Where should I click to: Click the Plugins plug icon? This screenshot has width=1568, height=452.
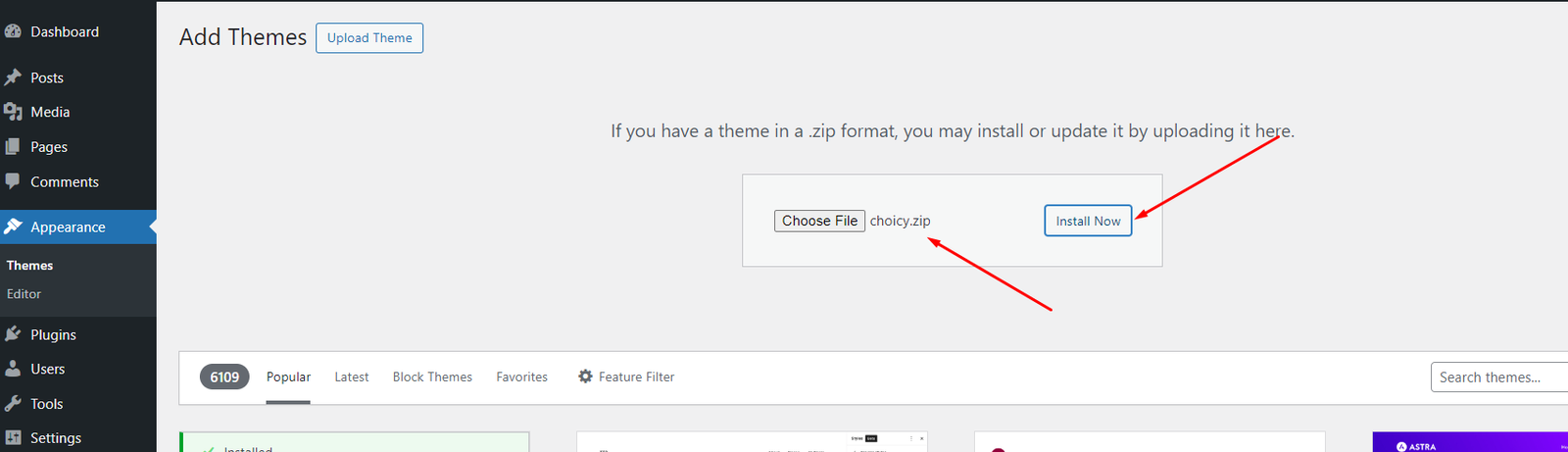pyautogui.click(x=12, y=334)
